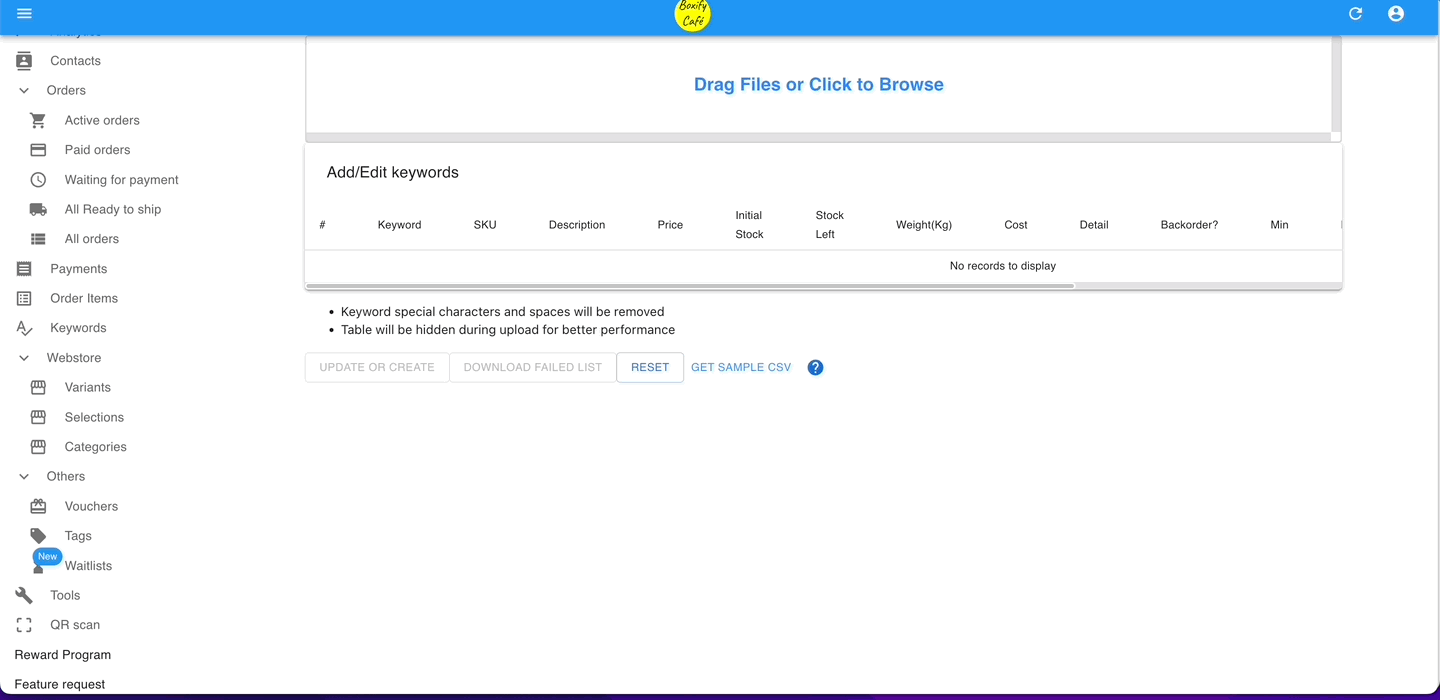Open the Reward Program menu item

point(62,654)
